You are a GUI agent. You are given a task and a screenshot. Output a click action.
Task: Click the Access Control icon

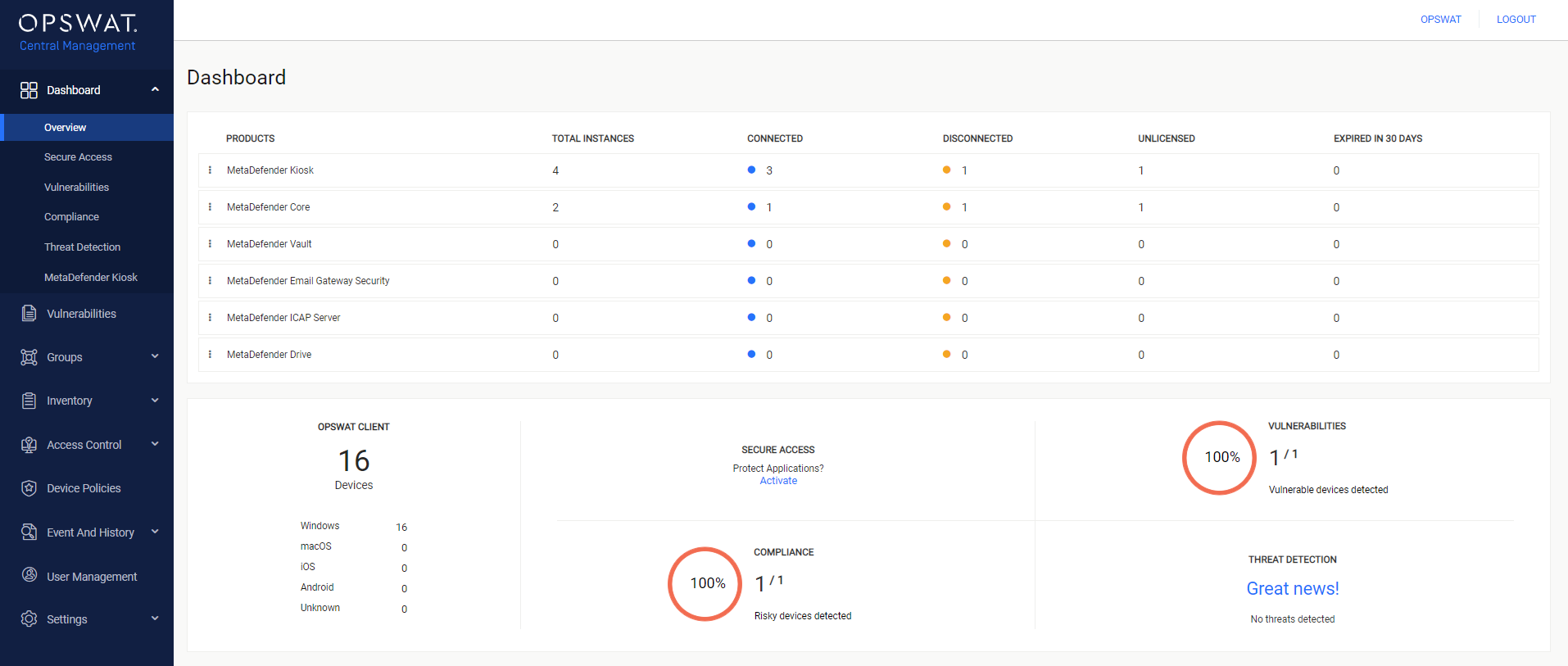[x=29, y=445]
